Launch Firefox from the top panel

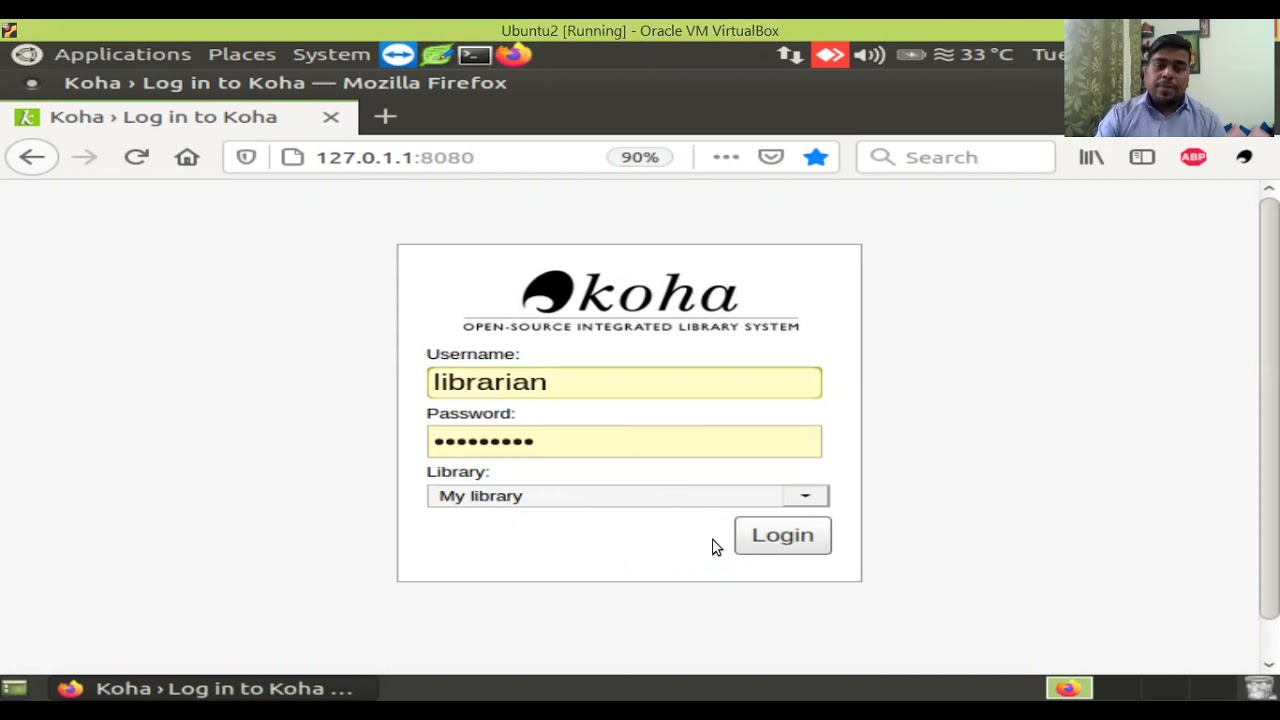point(513,54)
